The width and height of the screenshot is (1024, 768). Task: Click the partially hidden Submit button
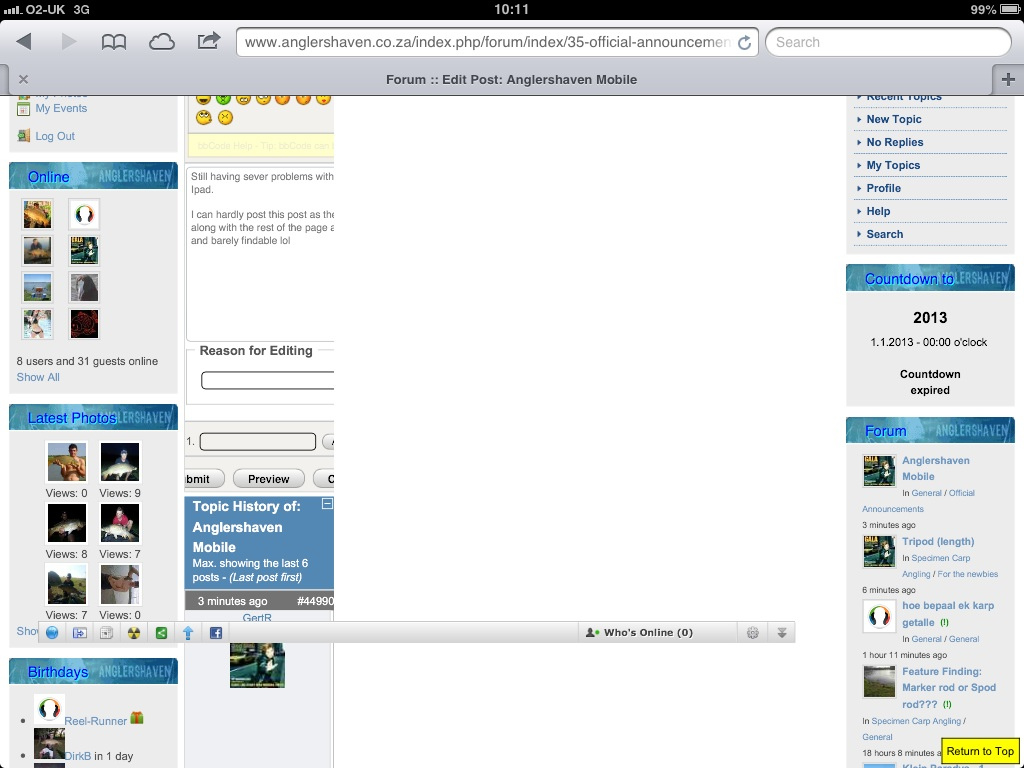tap(204, 479)
